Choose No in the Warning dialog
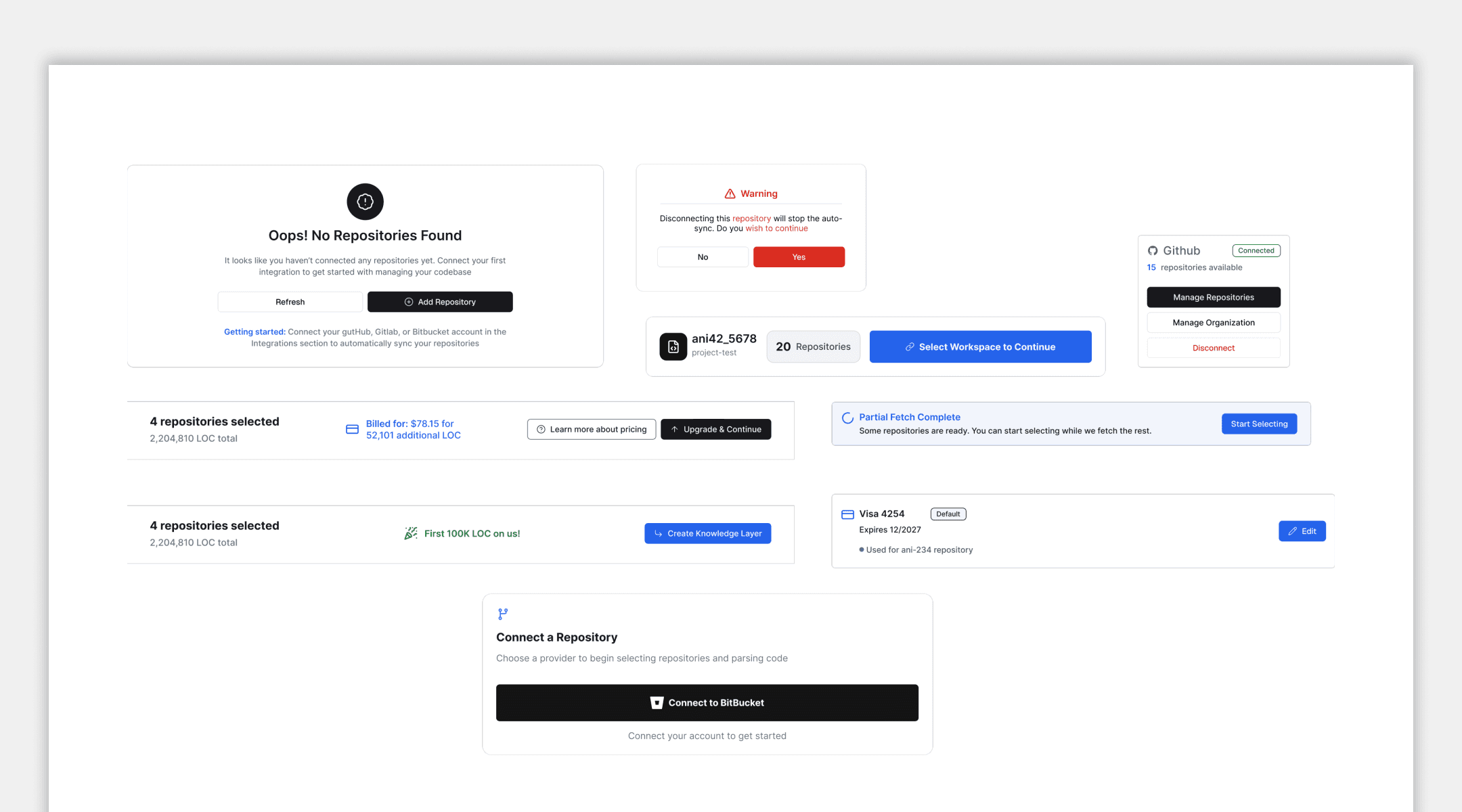Image resolution: width=1462 pixels, height=812 pixels. tap(703, 257)
